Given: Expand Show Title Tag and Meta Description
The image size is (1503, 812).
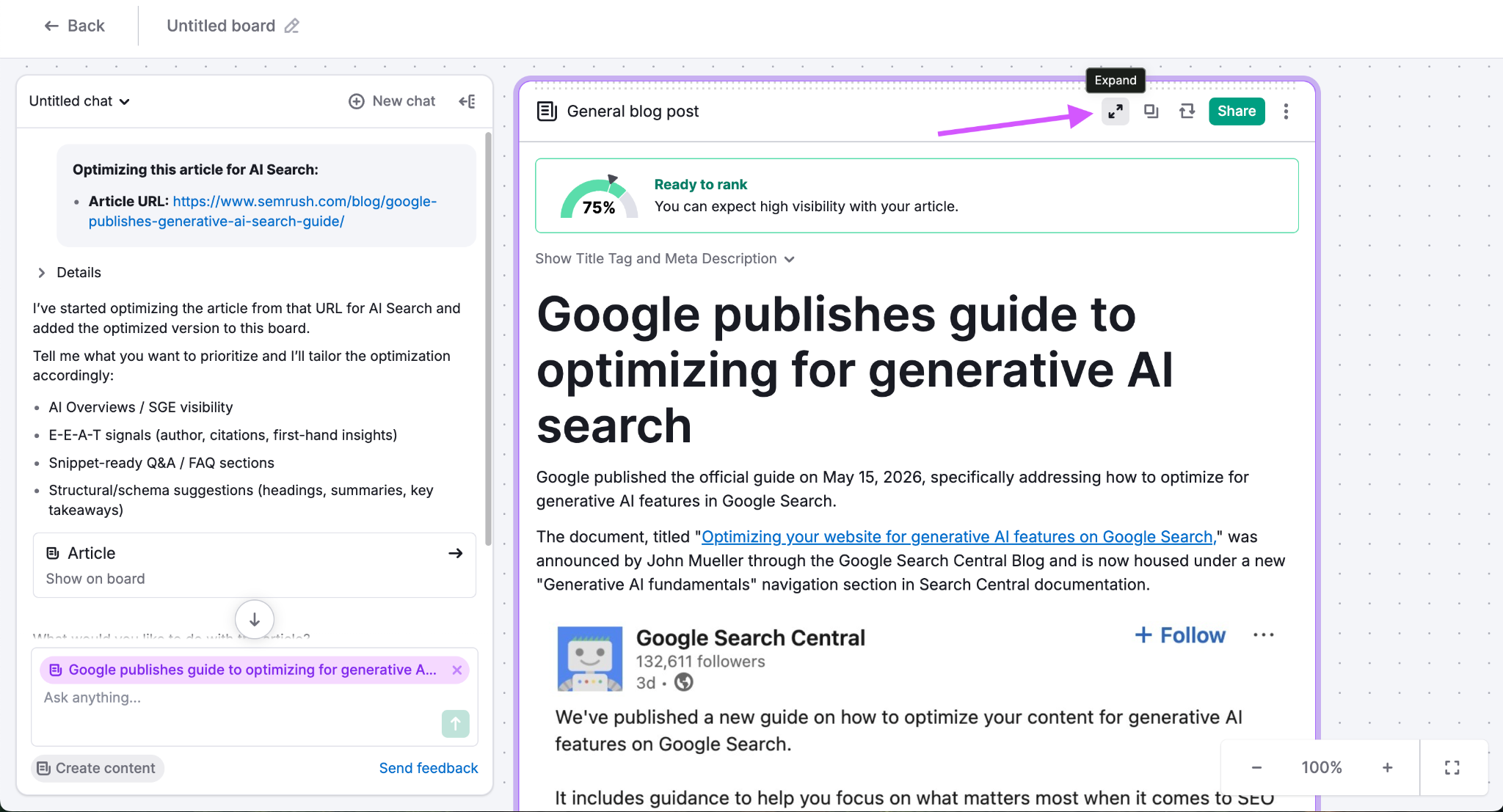Looking at the screenshot, I should [665, 259].
